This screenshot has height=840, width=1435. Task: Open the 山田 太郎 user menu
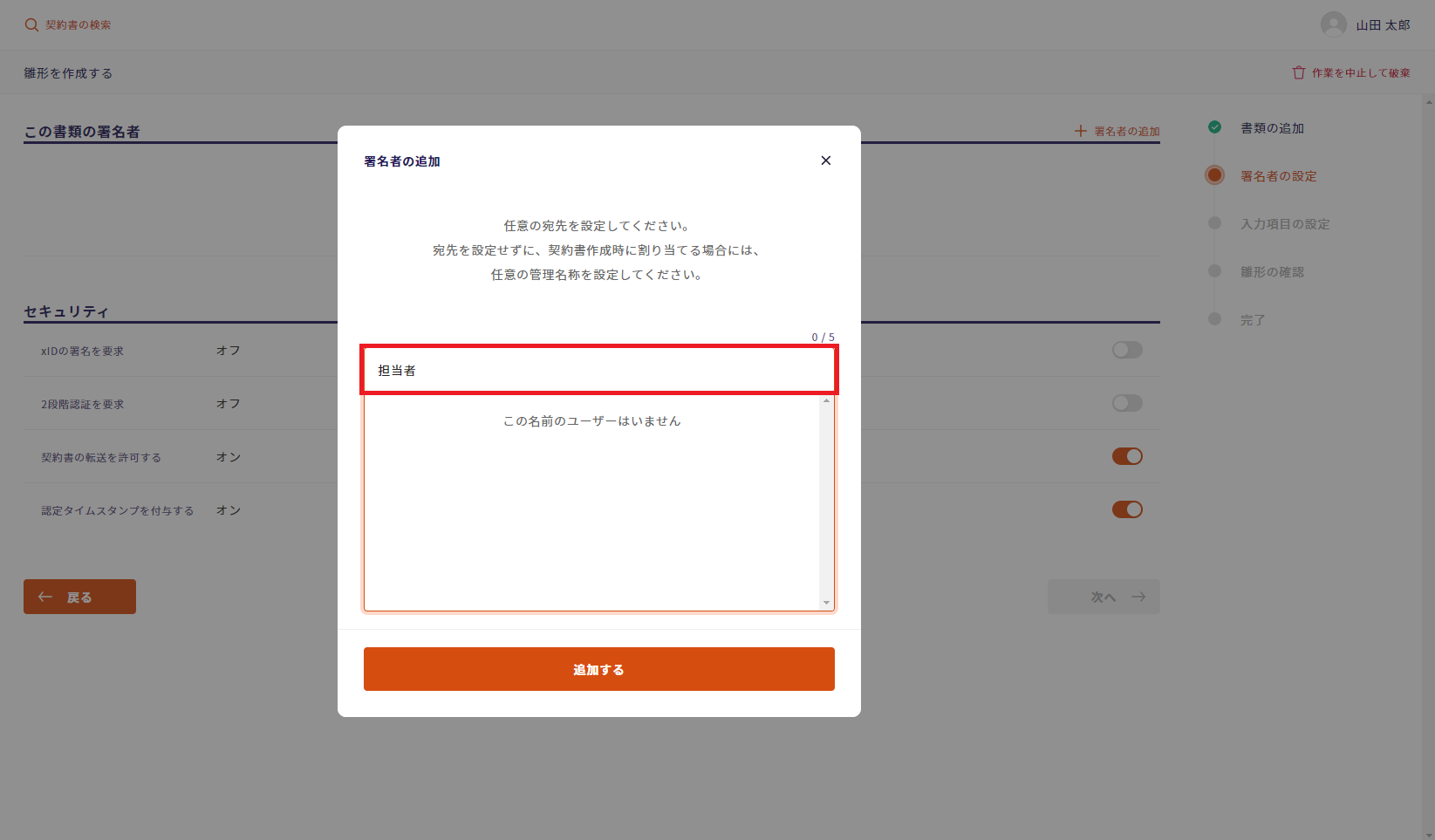[1382, 25]
